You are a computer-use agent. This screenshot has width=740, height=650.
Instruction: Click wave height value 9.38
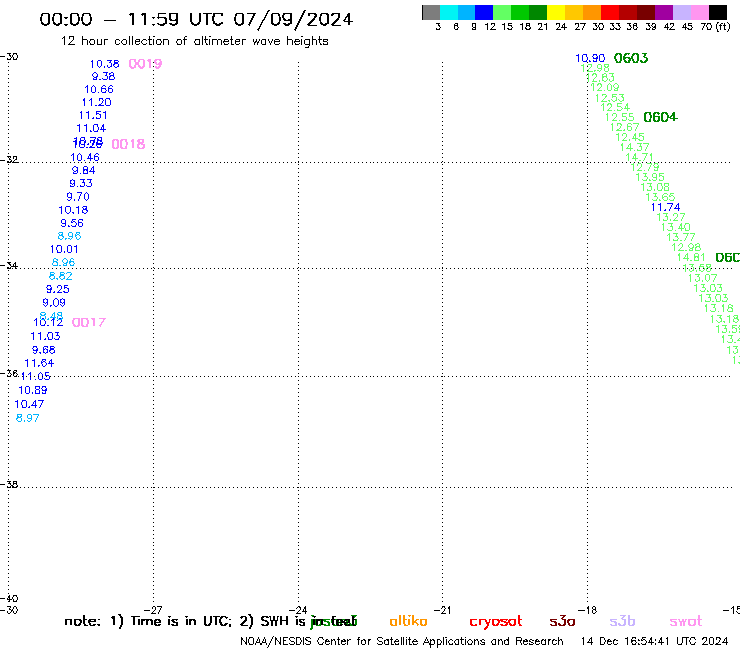click(x=103, y=76)
